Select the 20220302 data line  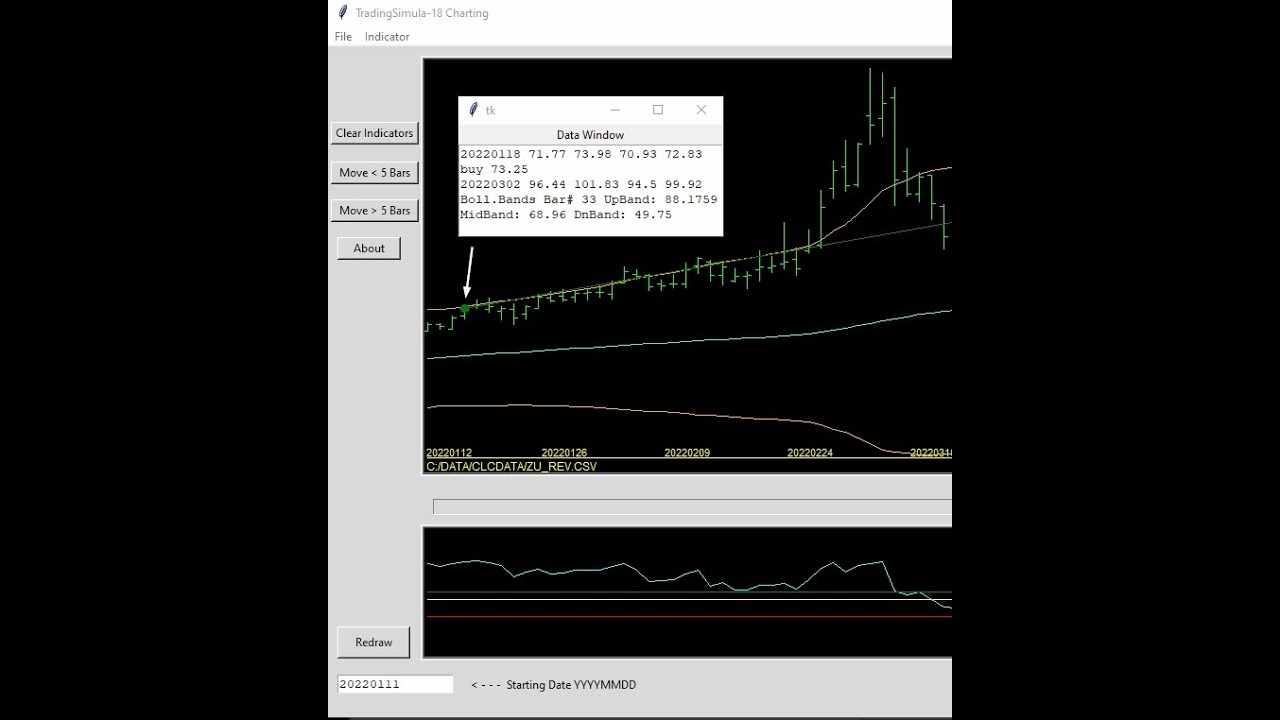click(581, 185)
